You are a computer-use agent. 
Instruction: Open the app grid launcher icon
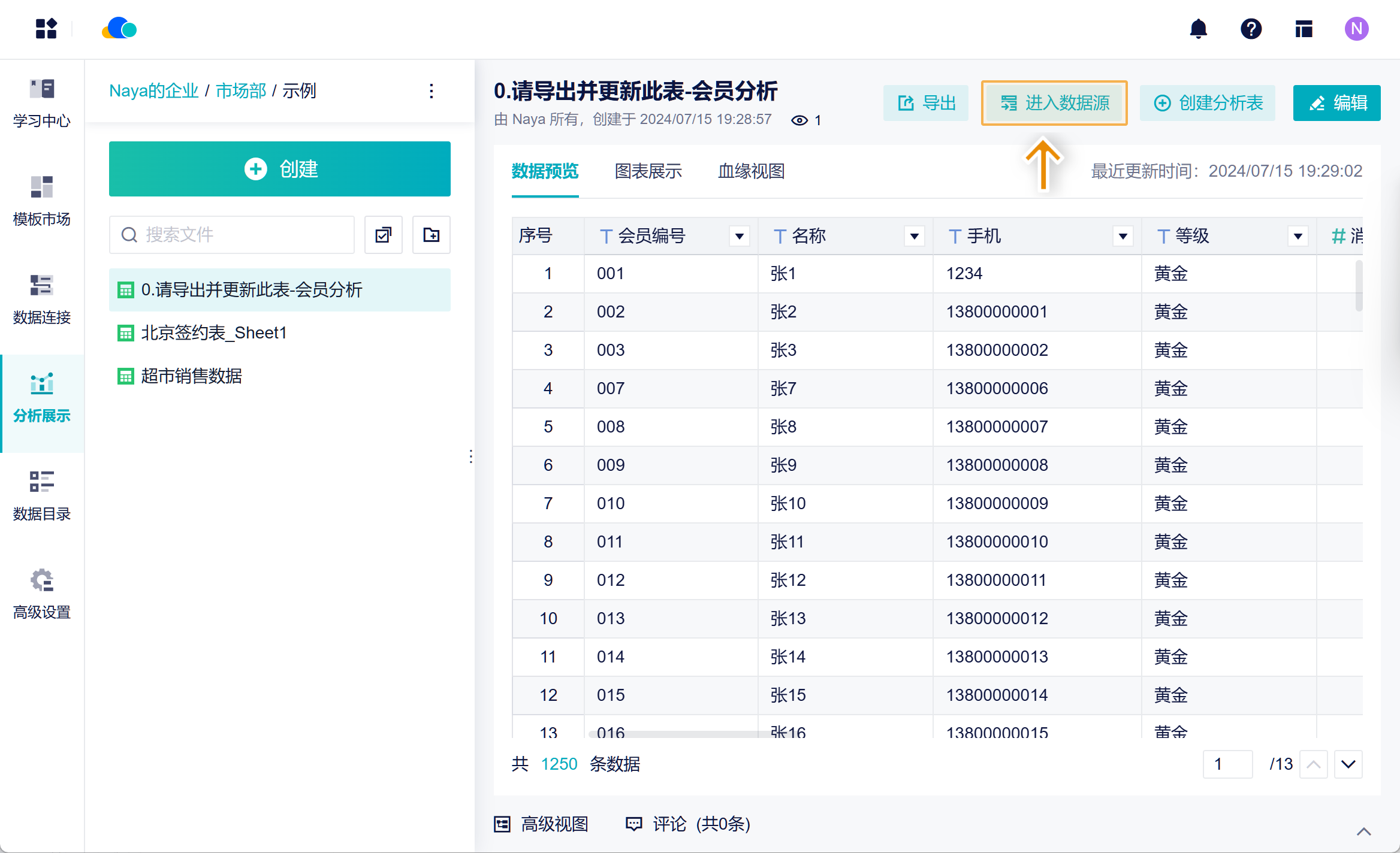tap(46, 29)
